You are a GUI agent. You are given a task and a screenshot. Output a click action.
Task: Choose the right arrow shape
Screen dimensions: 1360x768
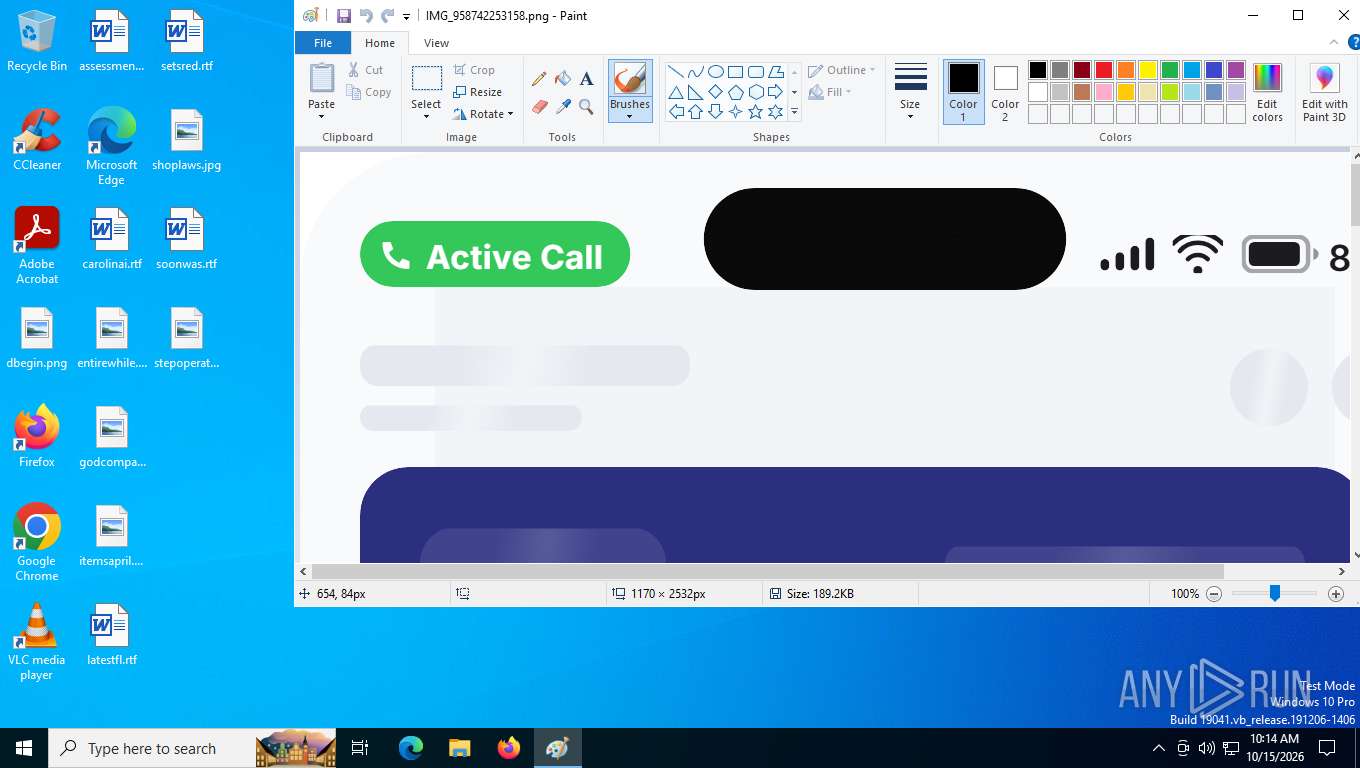pos(775,92)
